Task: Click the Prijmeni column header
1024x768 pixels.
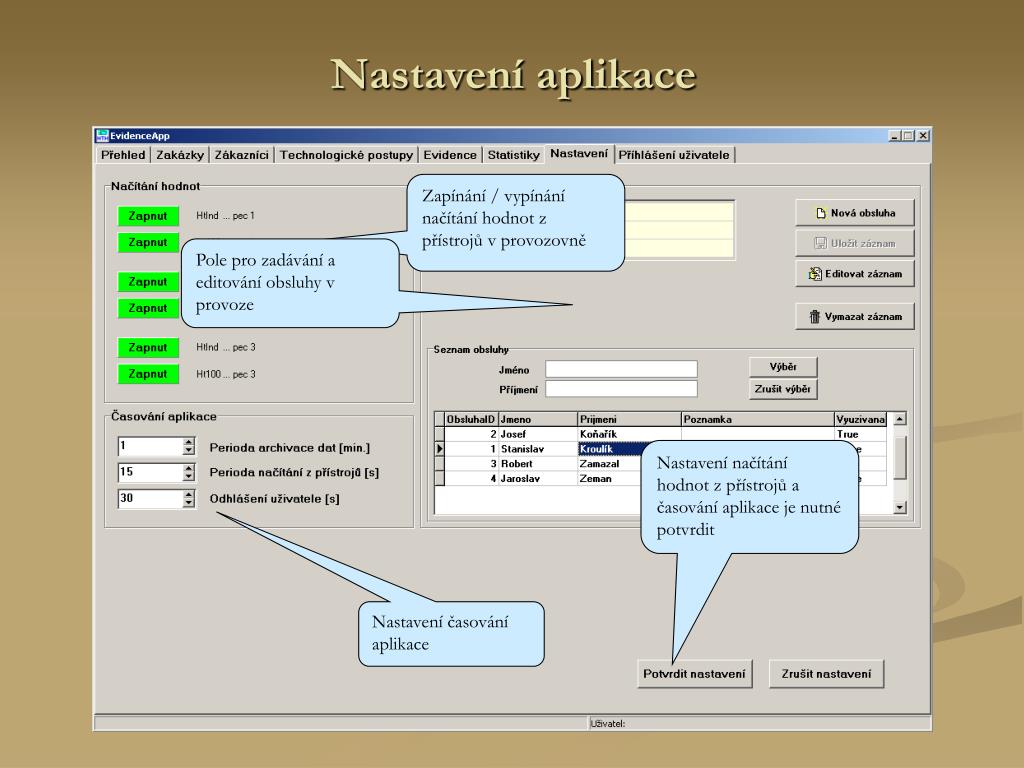Action: click(629, 419)
